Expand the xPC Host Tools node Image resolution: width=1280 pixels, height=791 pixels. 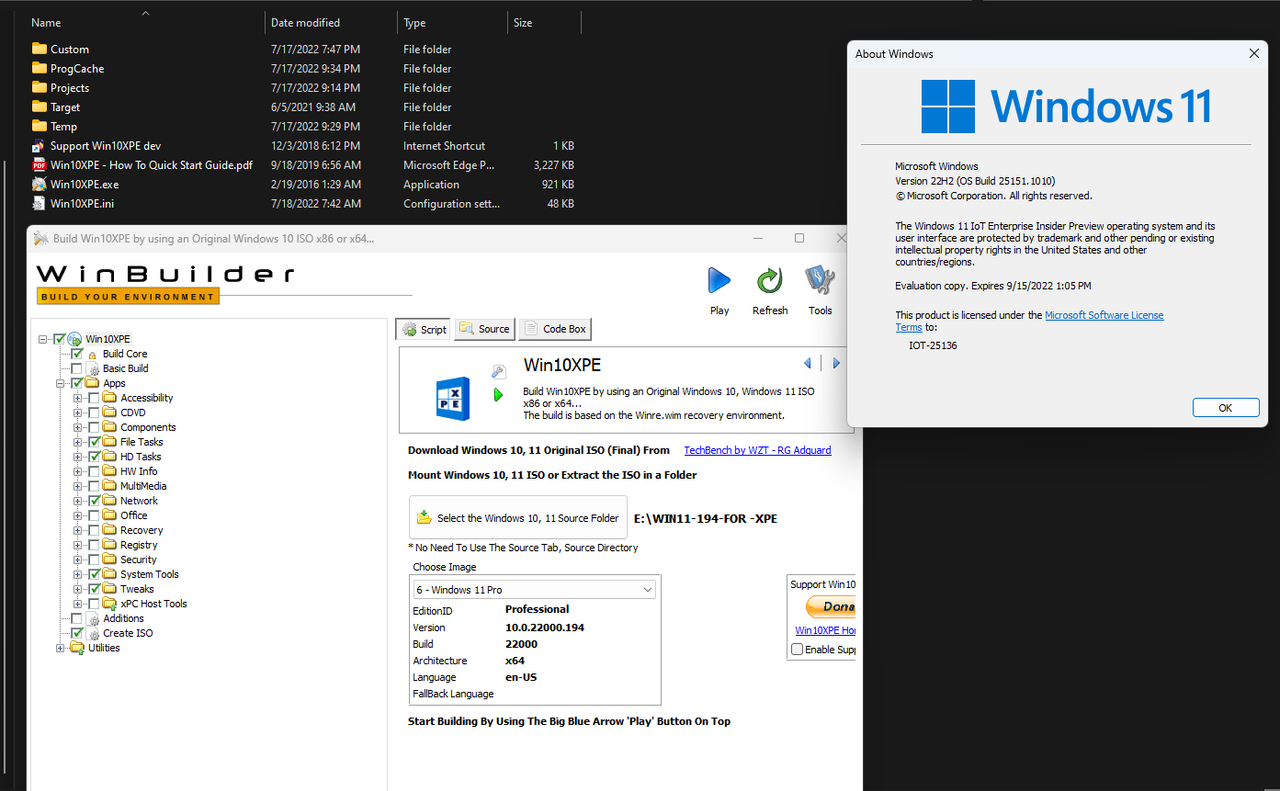78,604
